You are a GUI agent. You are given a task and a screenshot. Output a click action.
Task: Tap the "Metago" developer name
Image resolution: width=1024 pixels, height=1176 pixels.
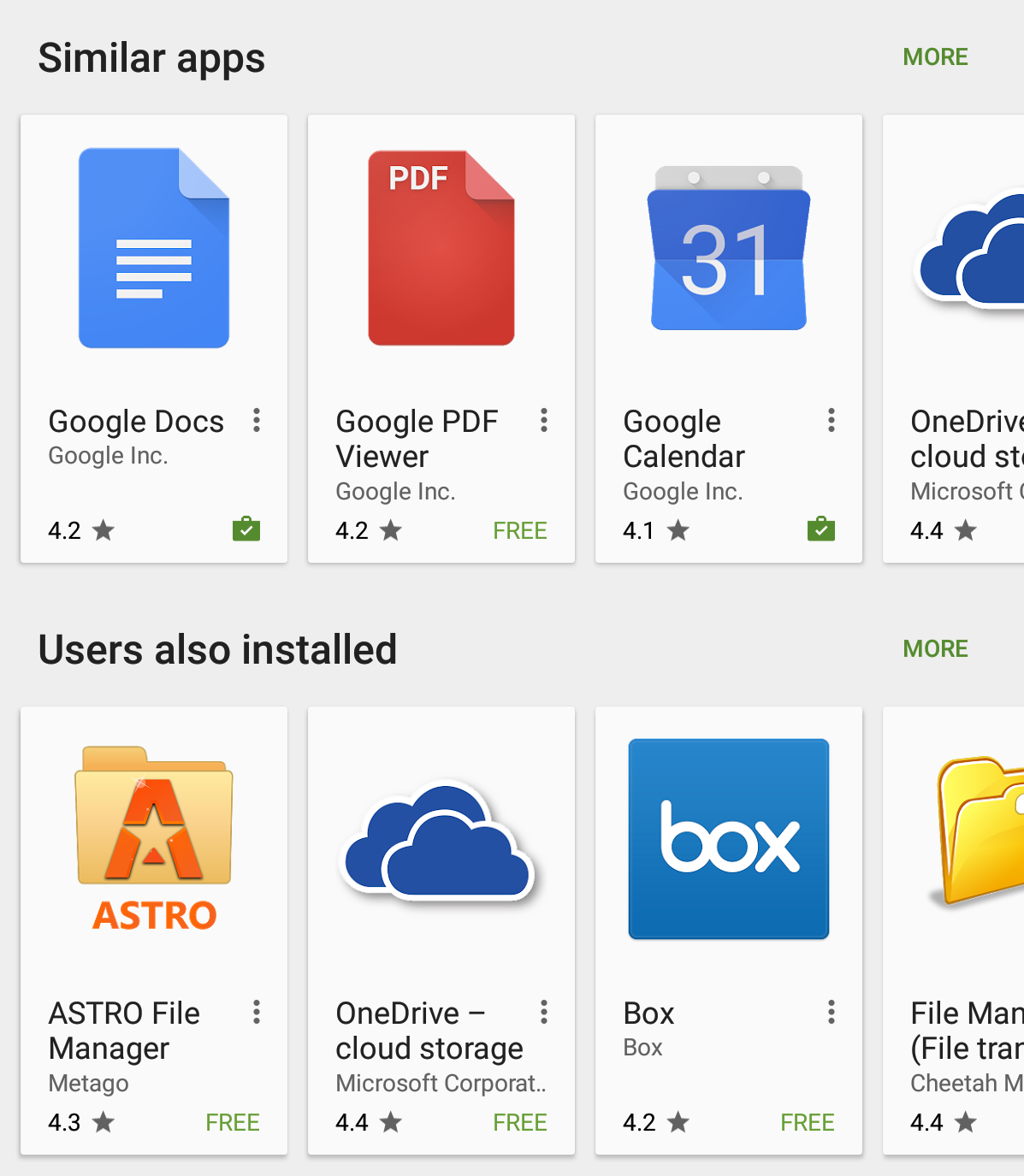pos(88,1084)
